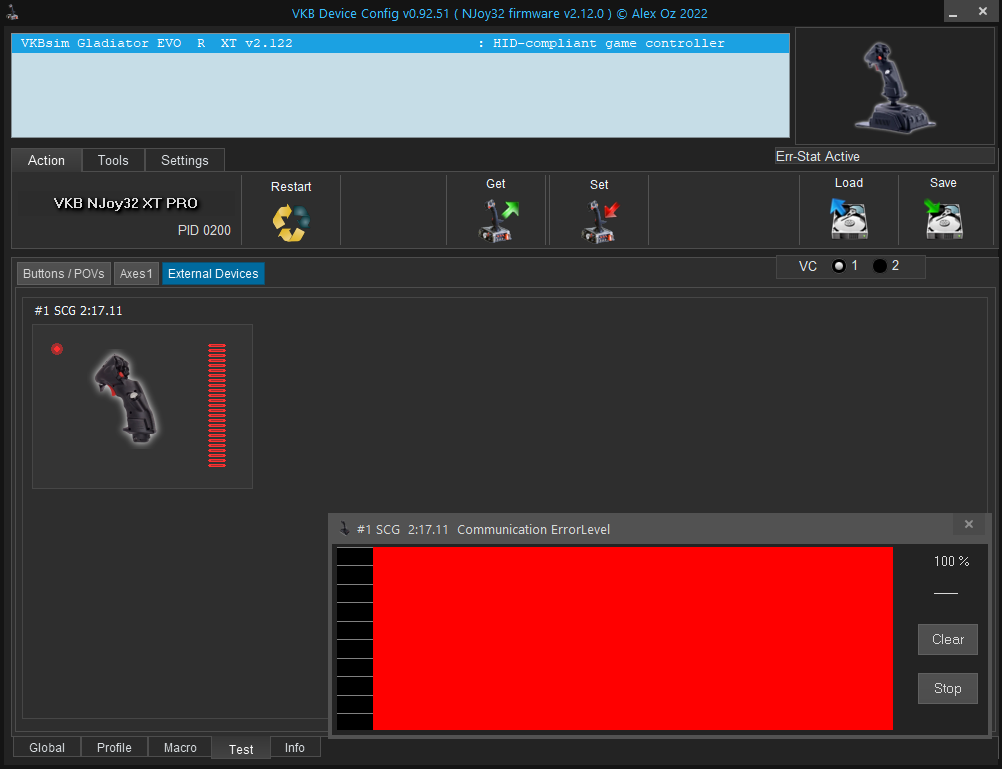Switch to Buttons / POVs tab
This screenshot has height=769, width=1002.
64,274
